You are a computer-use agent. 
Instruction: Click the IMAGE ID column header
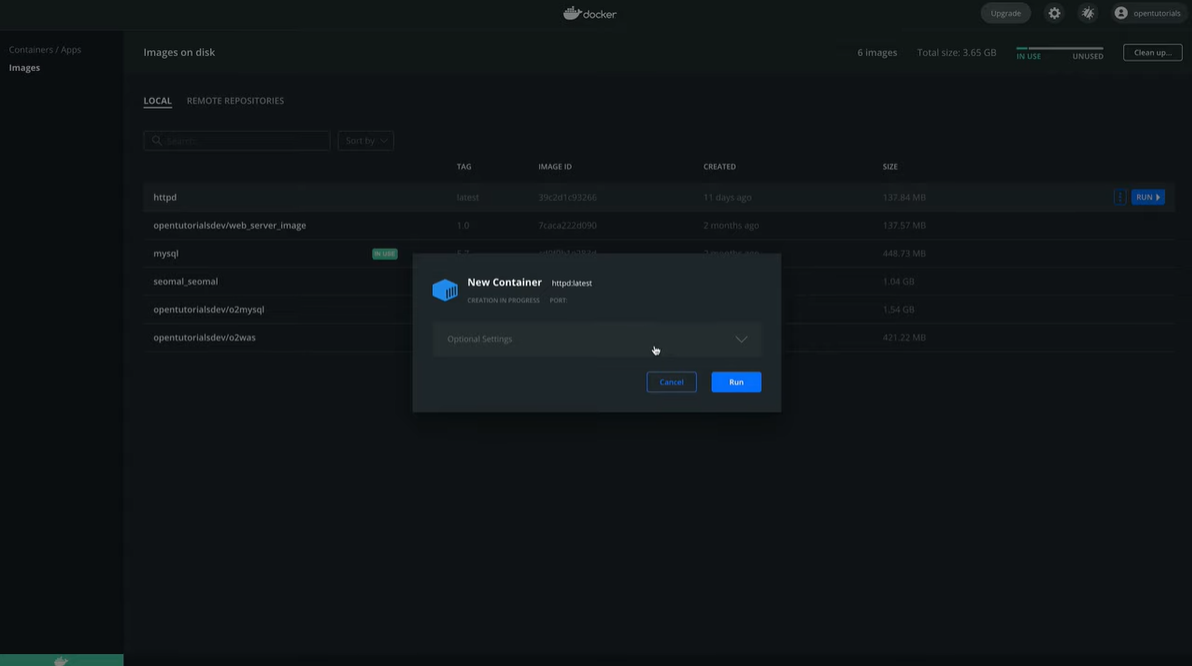tap(555, 166)
